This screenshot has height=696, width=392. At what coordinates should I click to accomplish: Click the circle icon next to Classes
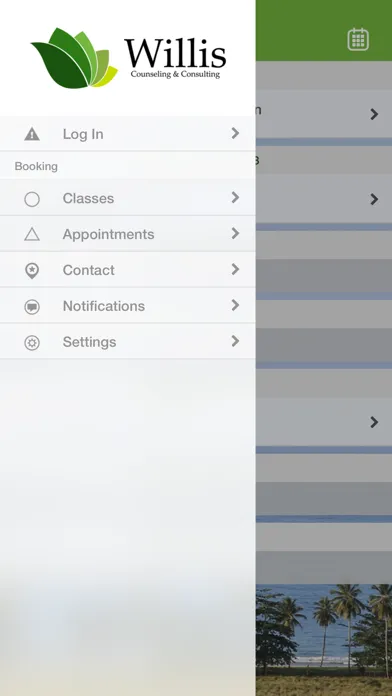tap(32, 199)
